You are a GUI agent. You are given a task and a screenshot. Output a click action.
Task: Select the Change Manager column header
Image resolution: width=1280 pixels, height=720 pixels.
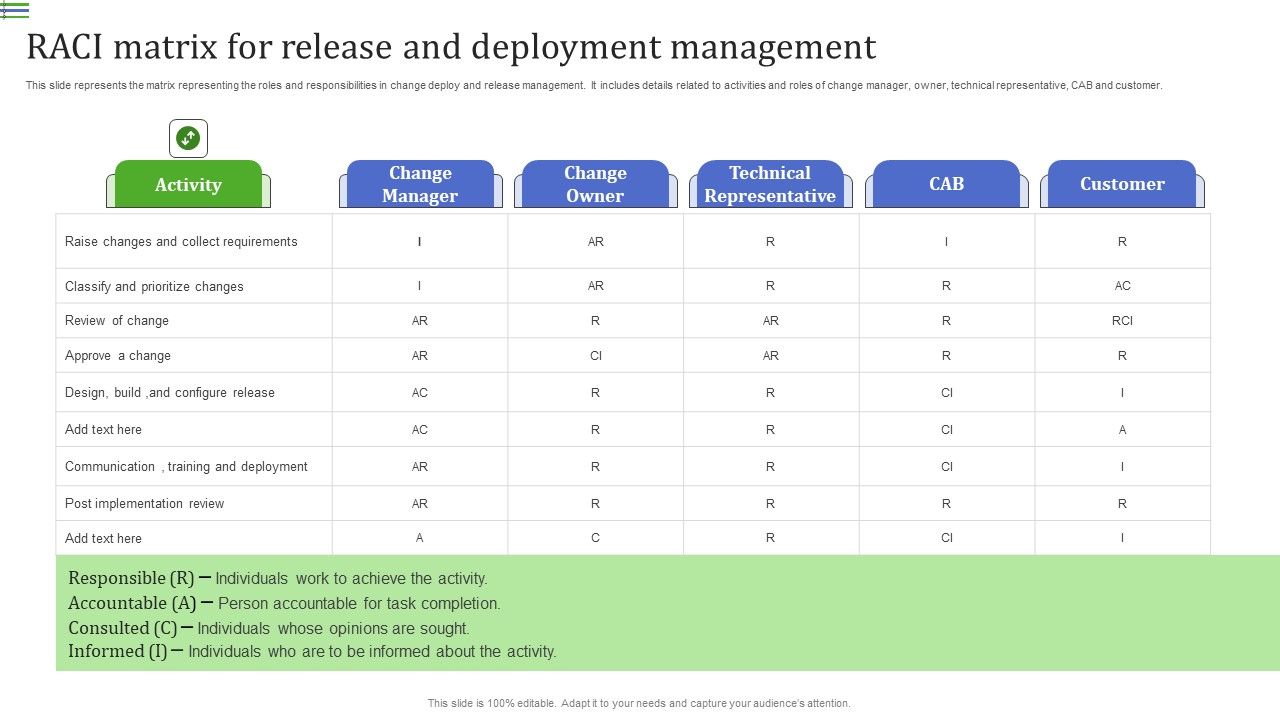point(420,184)
